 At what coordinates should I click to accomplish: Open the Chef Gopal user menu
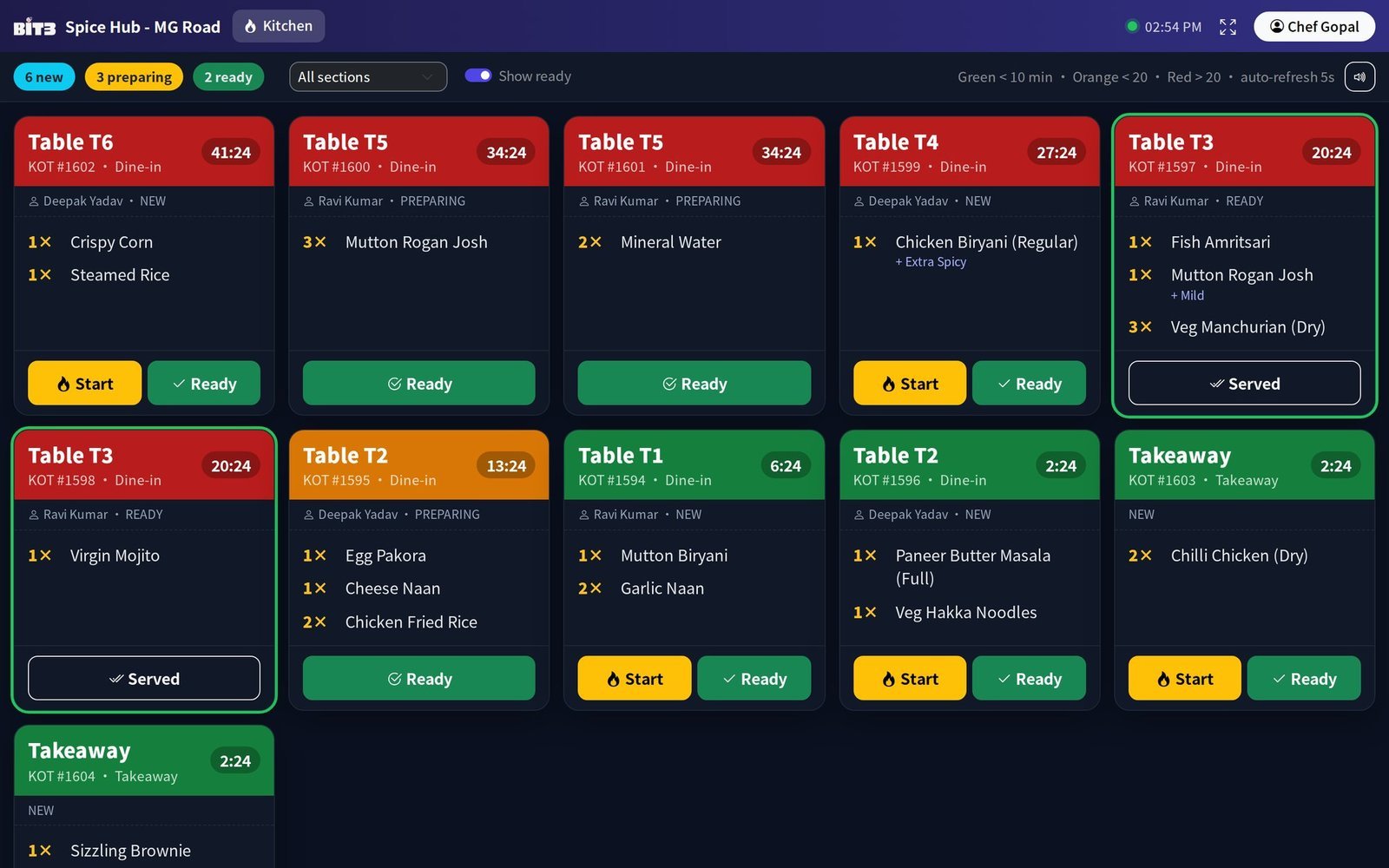pos(1314,26)
